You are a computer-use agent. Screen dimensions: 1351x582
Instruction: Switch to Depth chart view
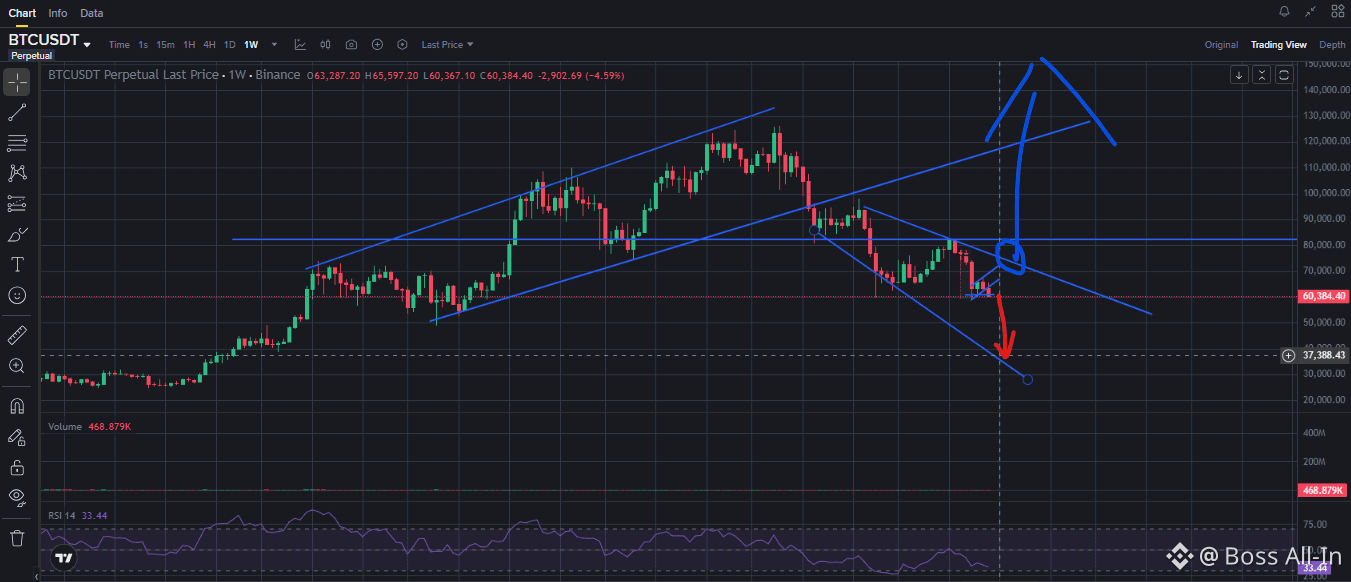point(1332,44)
